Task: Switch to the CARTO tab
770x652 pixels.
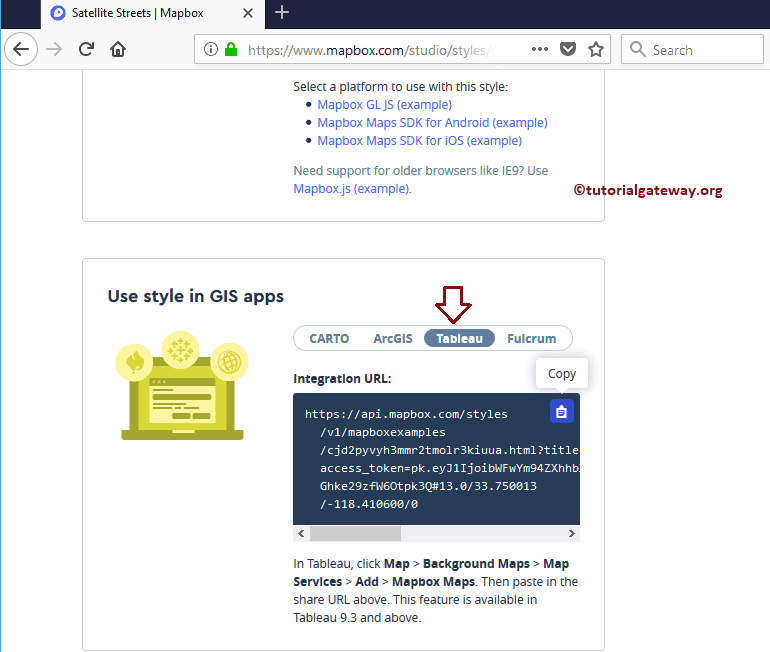Action: tap(329, 339)
